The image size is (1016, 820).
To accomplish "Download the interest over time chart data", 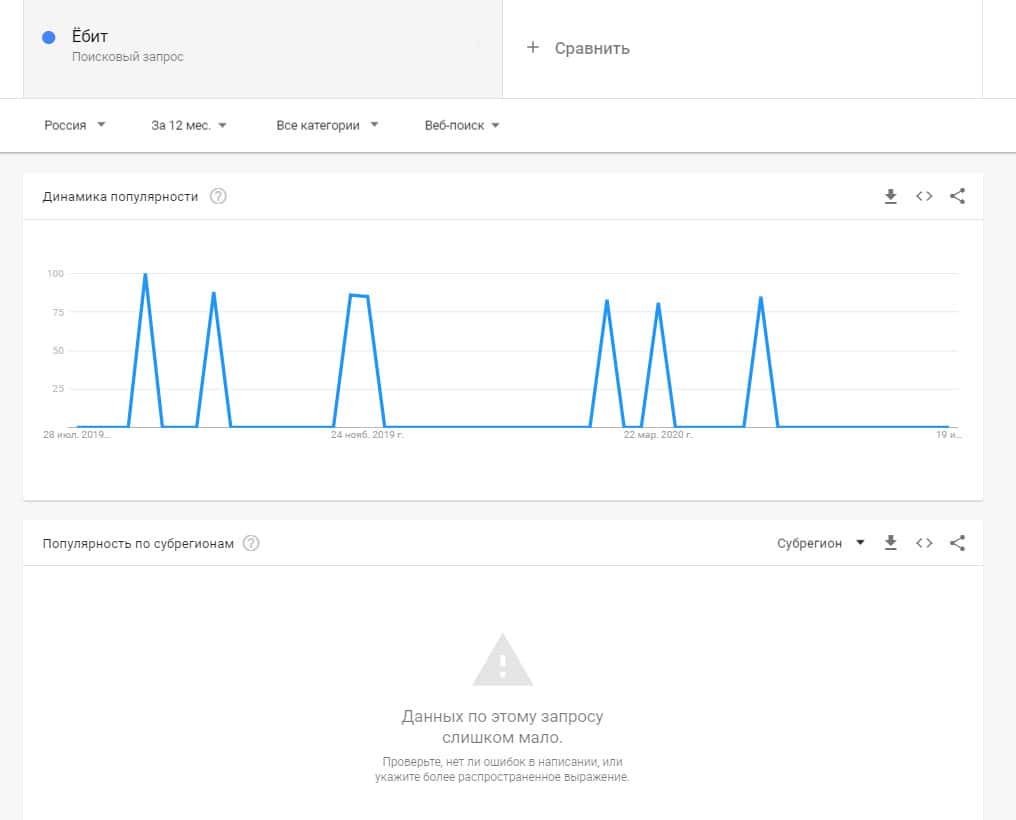I will point(891,197).
